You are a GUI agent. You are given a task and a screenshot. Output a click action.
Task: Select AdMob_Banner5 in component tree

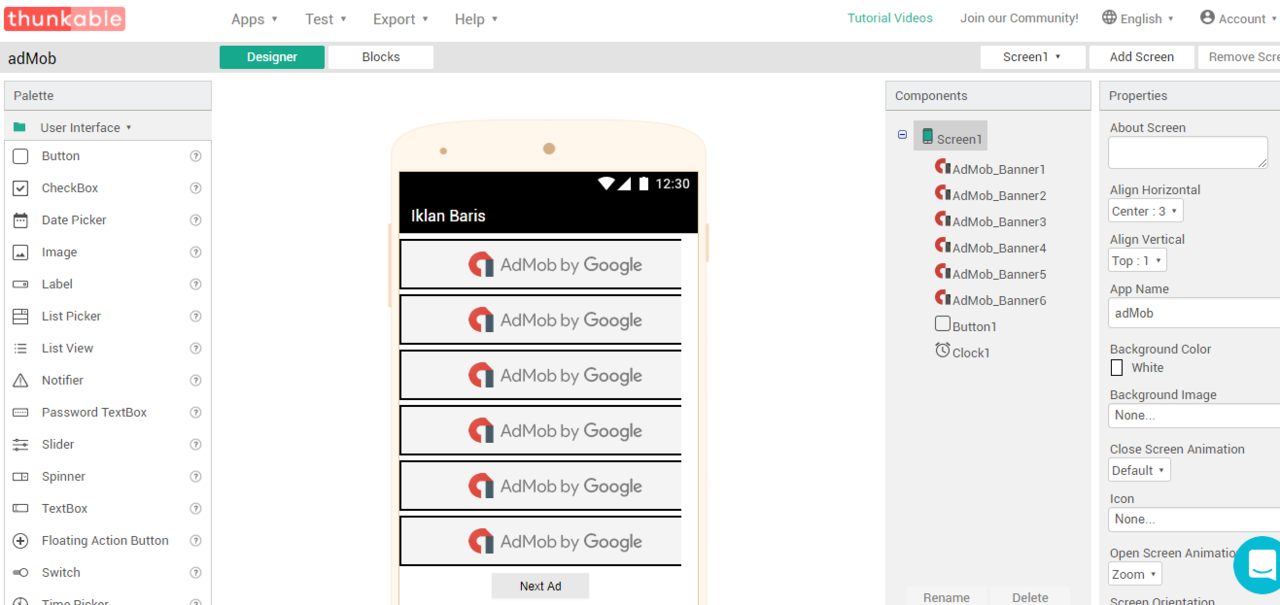pyautogui.click(x=991, y=272)
